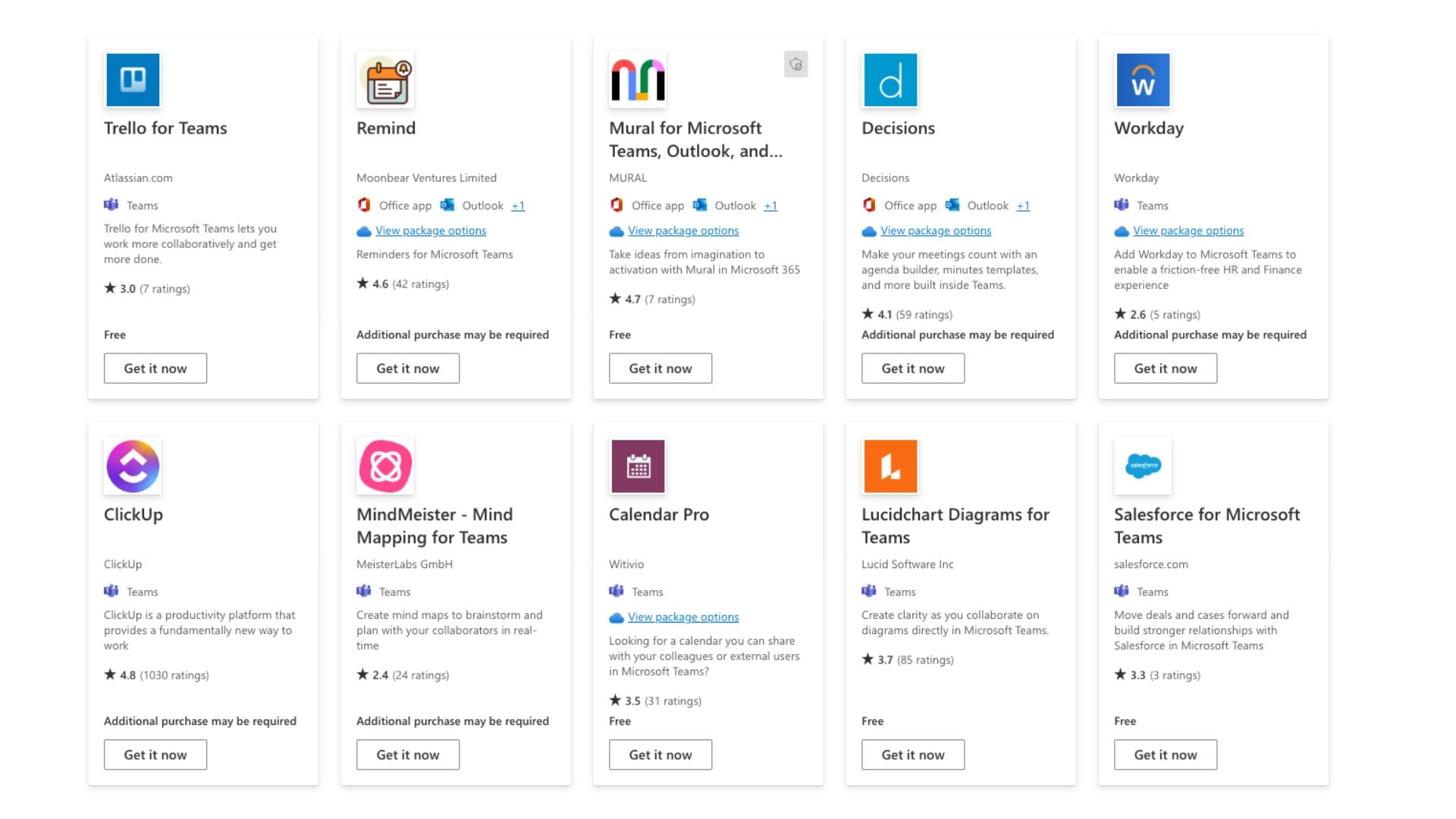Click the Outlook icon on Decisions card
This screenshot has height=819, width=1456.
[x=952, y=205]
